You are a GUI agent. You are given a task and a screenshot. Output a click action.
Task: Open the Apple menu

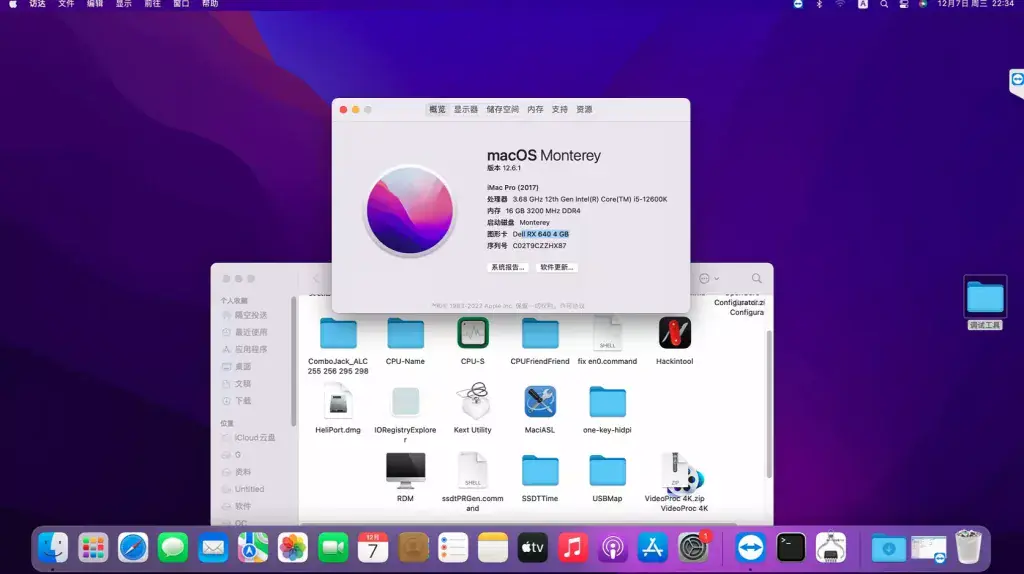[12, 4]
